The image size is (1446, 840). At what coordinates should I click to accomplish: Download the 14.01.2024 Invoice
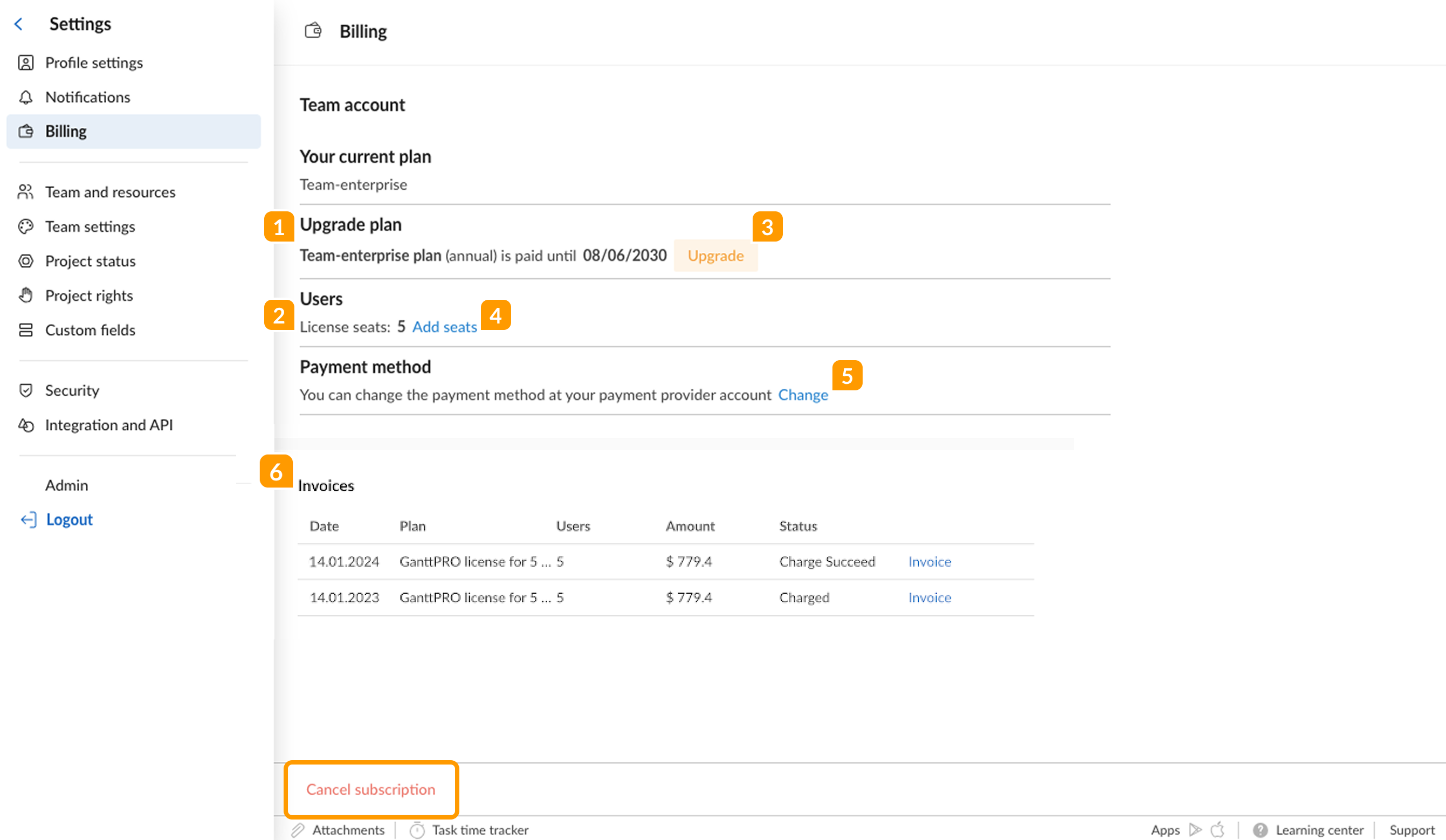click(928, 561)
